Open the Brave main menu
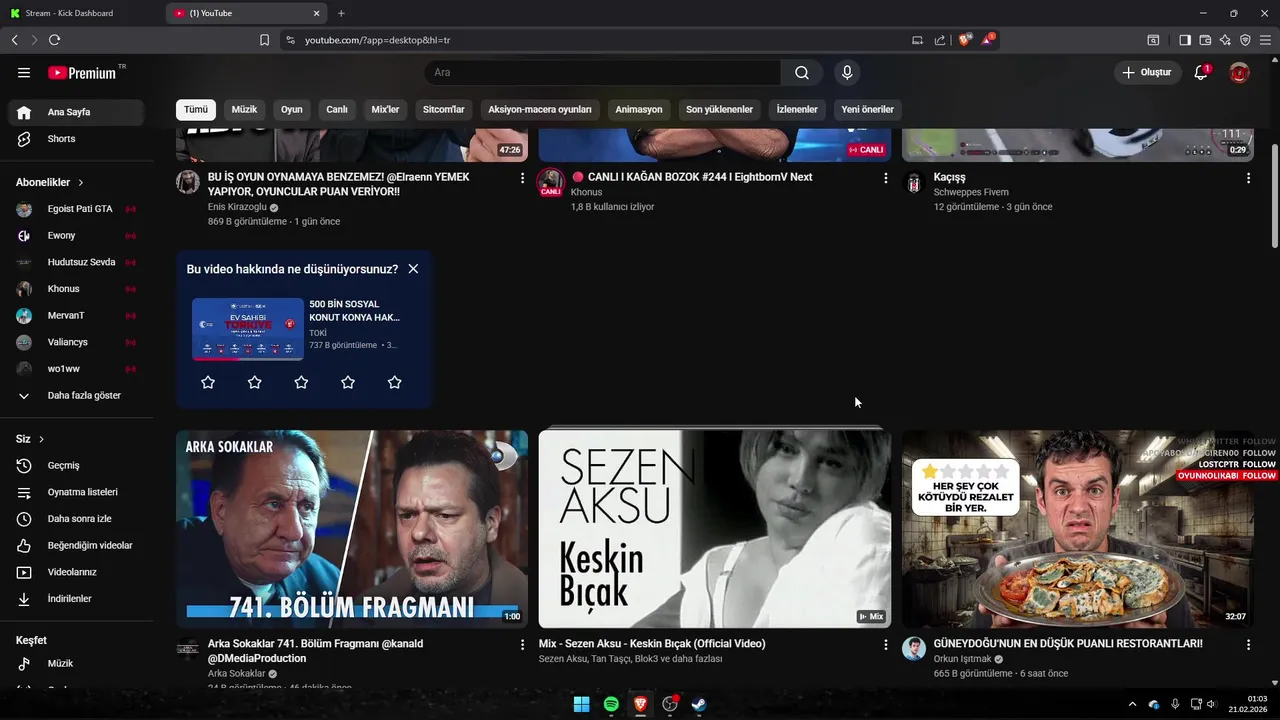The image size is (1280, 720). tap(1265, 40)
